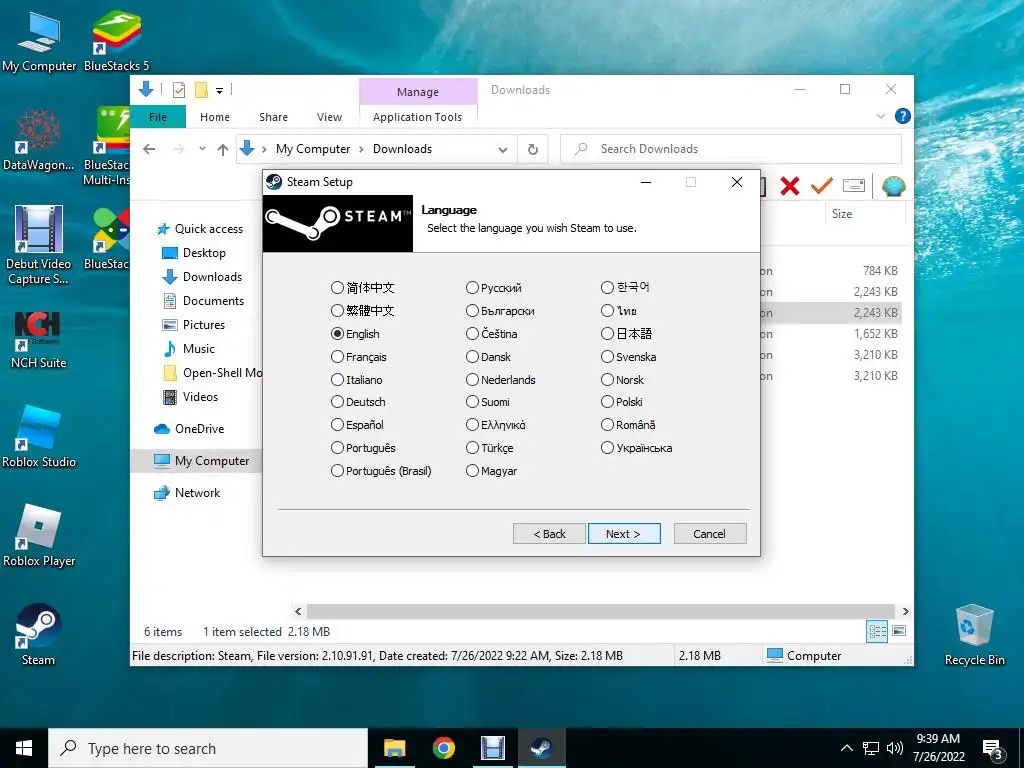
Task: Open the My Computer desktop icon
Action: [39, 41]
